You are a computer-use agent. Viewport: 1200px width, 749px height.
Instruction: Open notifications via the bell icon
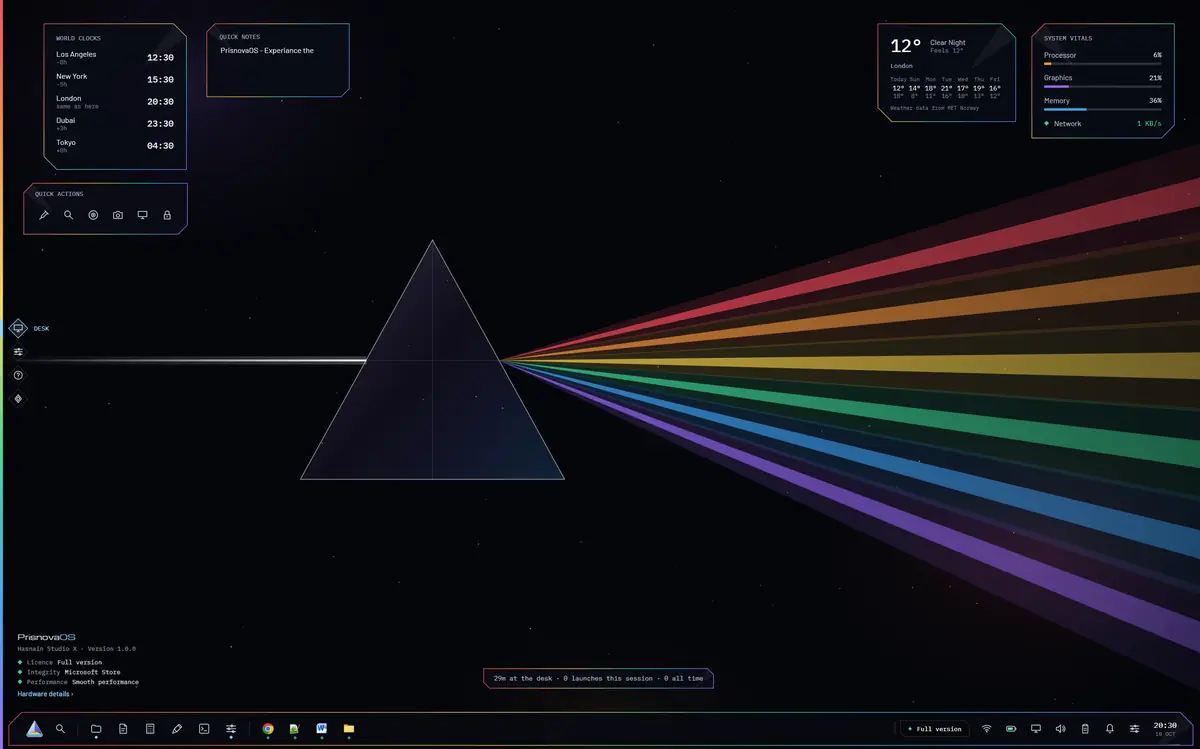1110,729
